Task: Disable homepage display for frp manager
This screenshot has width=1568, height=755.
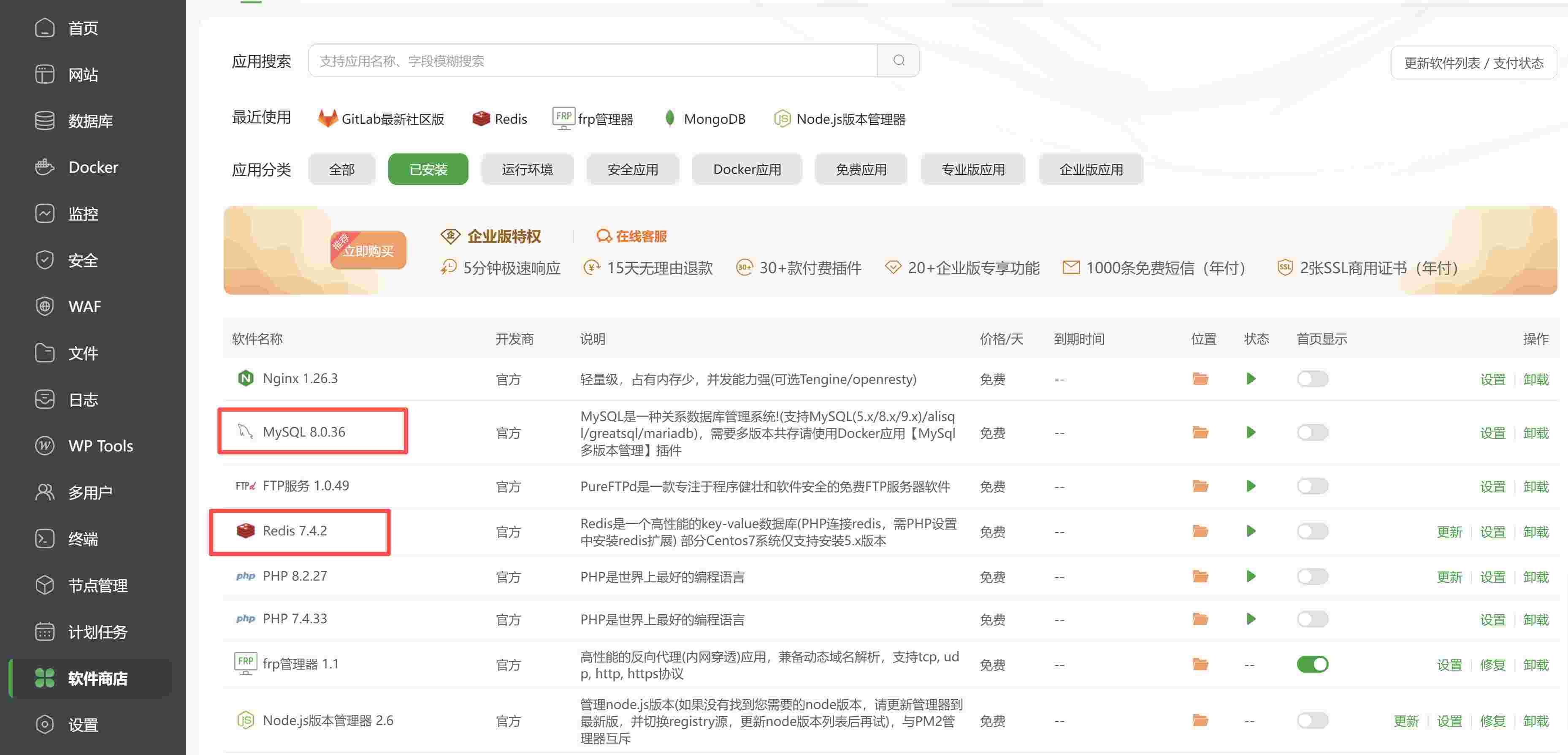Action: pos(1312,664)
